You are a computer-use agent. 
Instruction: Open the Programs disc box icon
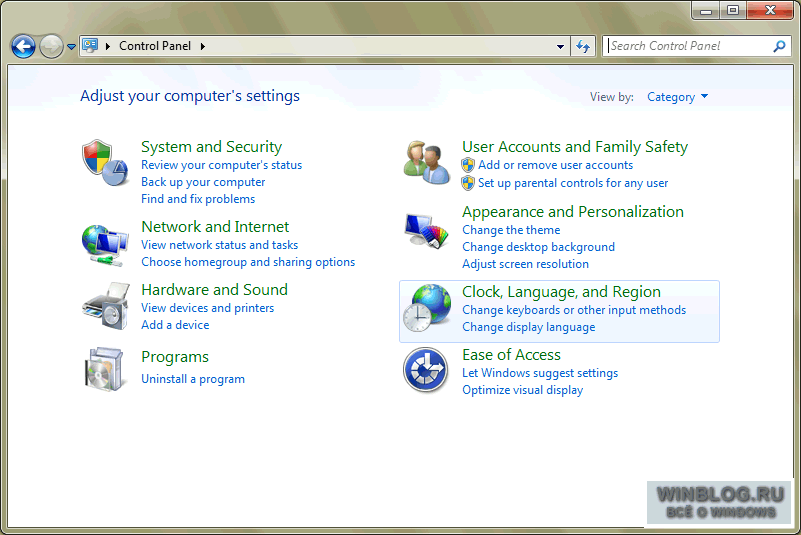coord(104,369)
